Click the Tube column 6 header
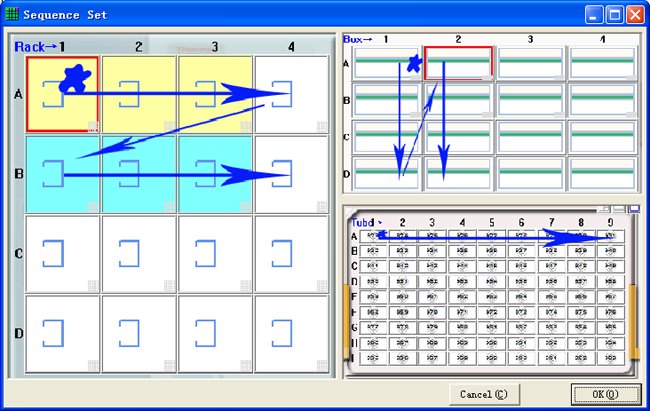Image resolution: width=650 pixels, height=411 pixels. 521,221
